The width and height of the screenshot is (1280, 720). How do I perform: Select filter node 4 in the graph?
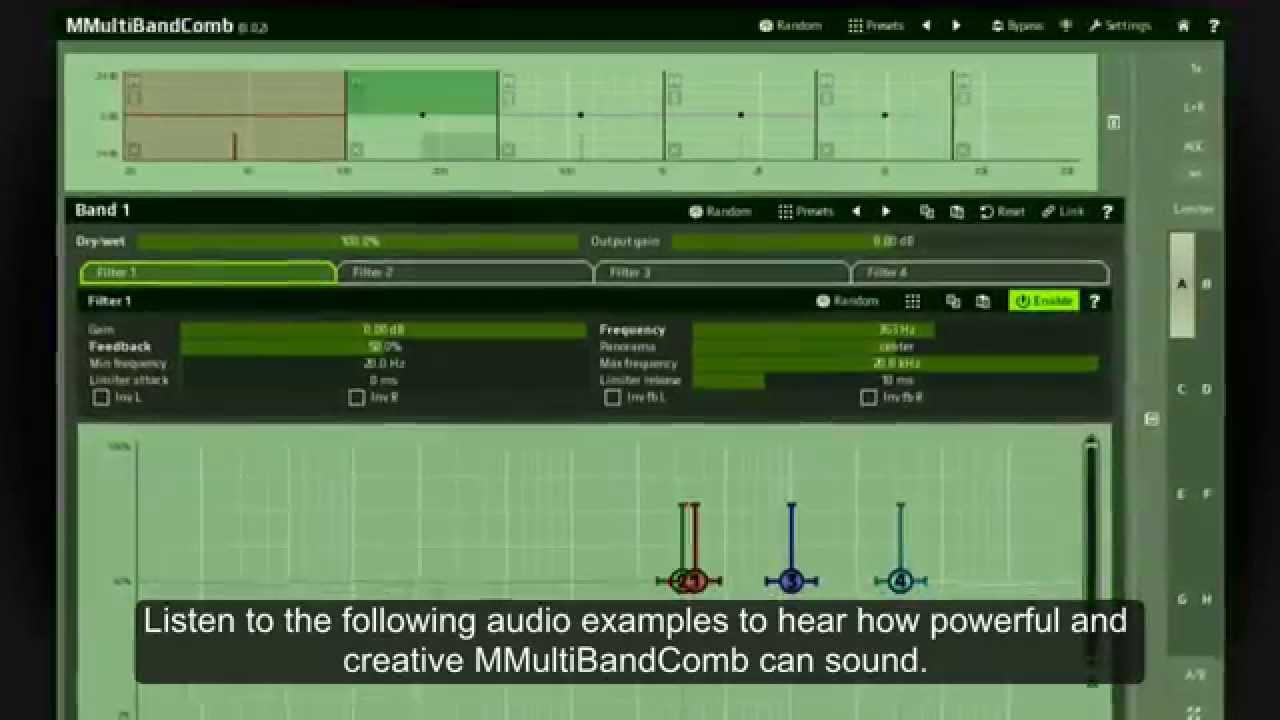(x=901, y=581)
